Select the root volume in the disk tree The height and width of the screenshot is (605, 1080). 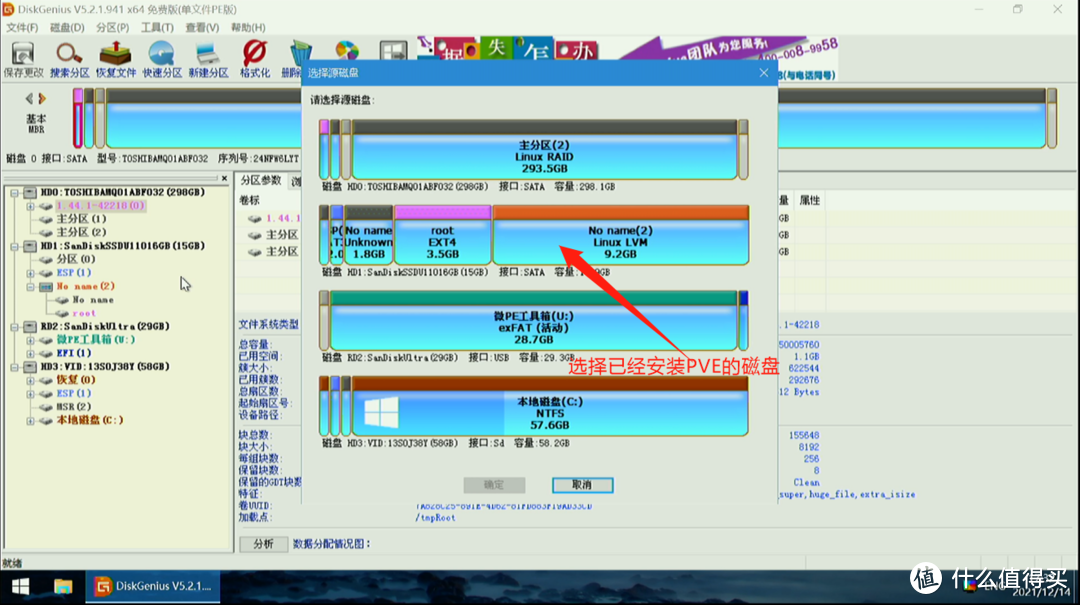(x=84, y=314)
